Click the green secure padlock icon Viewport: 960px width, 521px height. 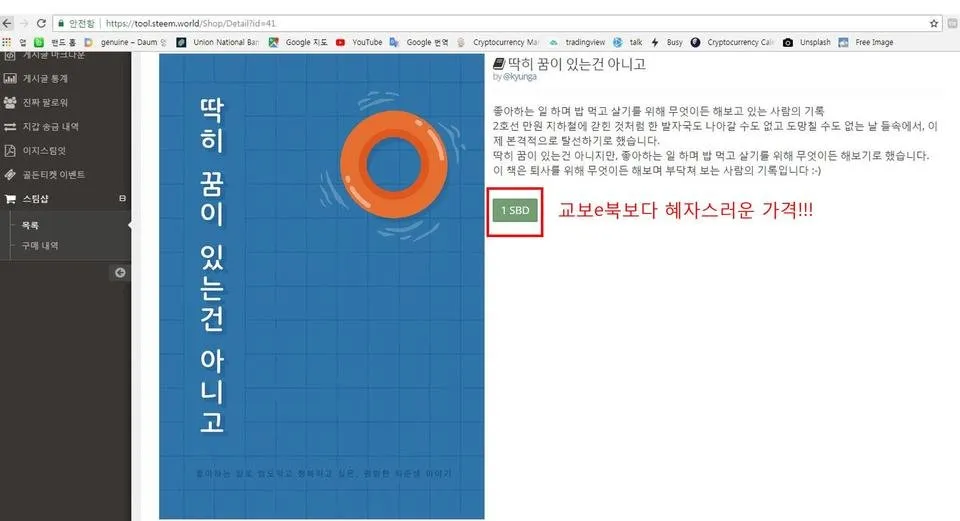pos(61,23)
